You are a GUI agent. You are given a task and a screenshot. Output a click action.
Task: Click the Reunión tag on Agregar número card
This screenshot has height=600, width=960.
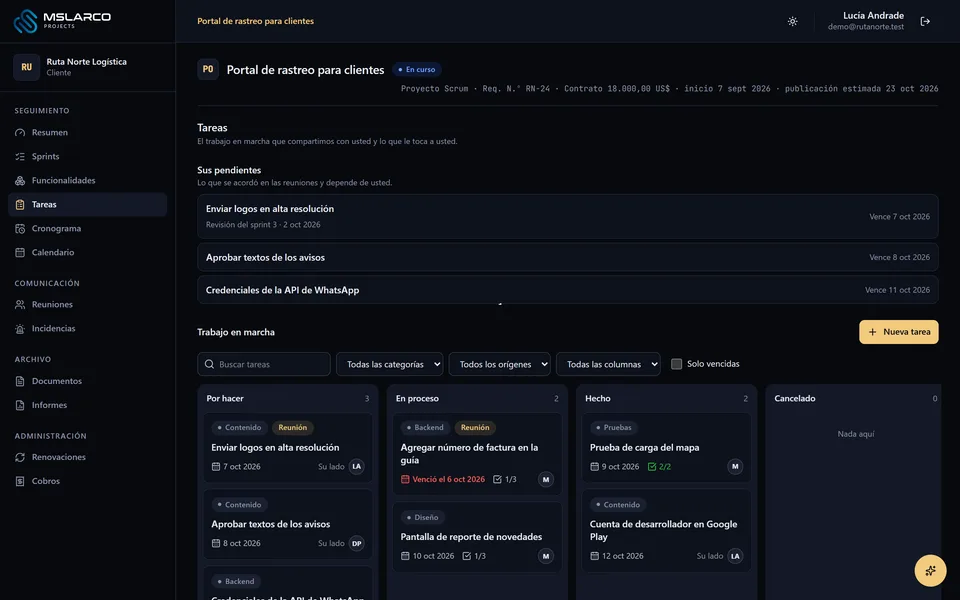tap(475, 427)
